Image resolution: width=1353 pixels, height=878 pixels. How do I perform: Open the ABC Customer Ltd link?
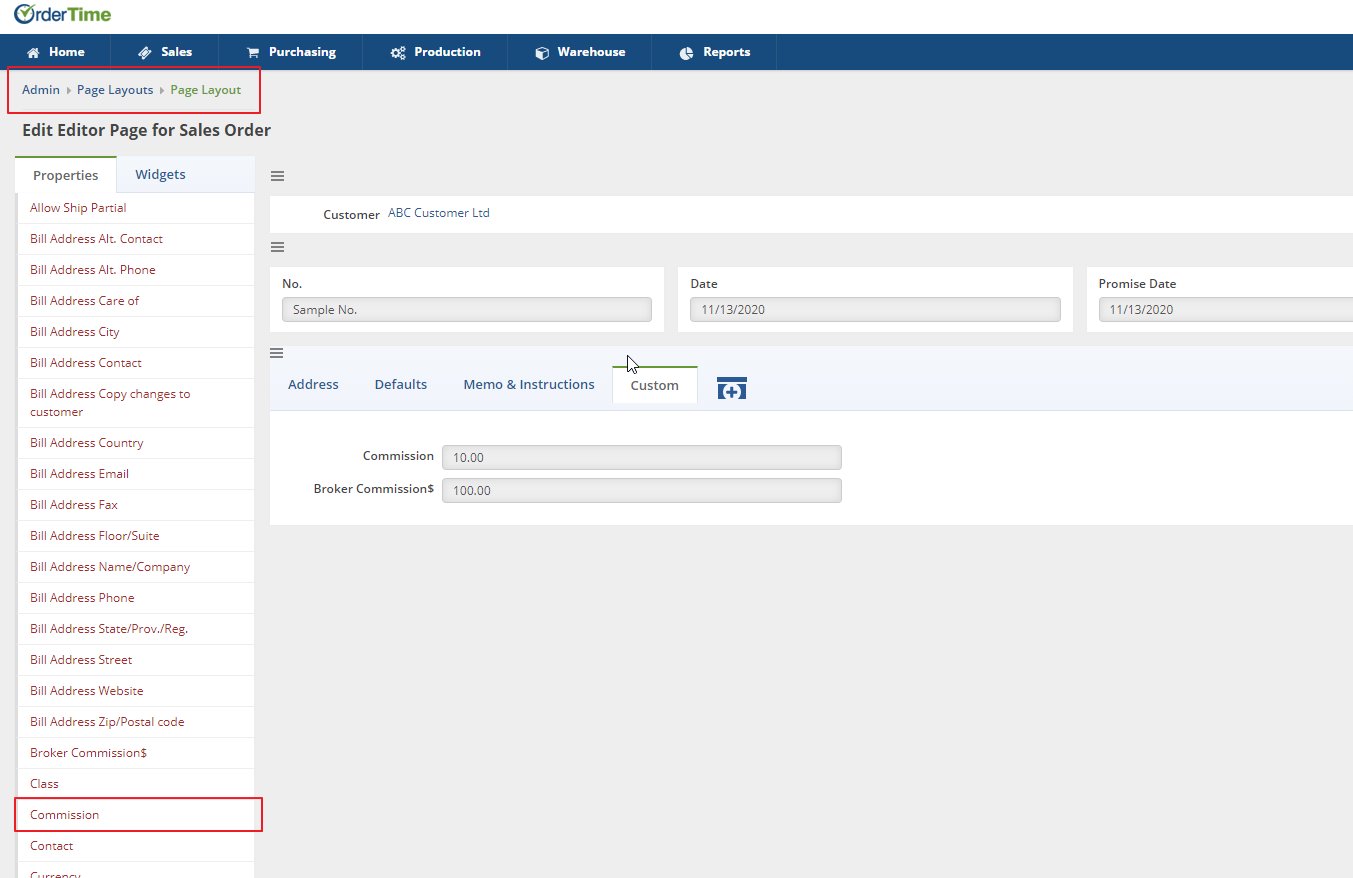pyautogui.click(x=439, y=213)
